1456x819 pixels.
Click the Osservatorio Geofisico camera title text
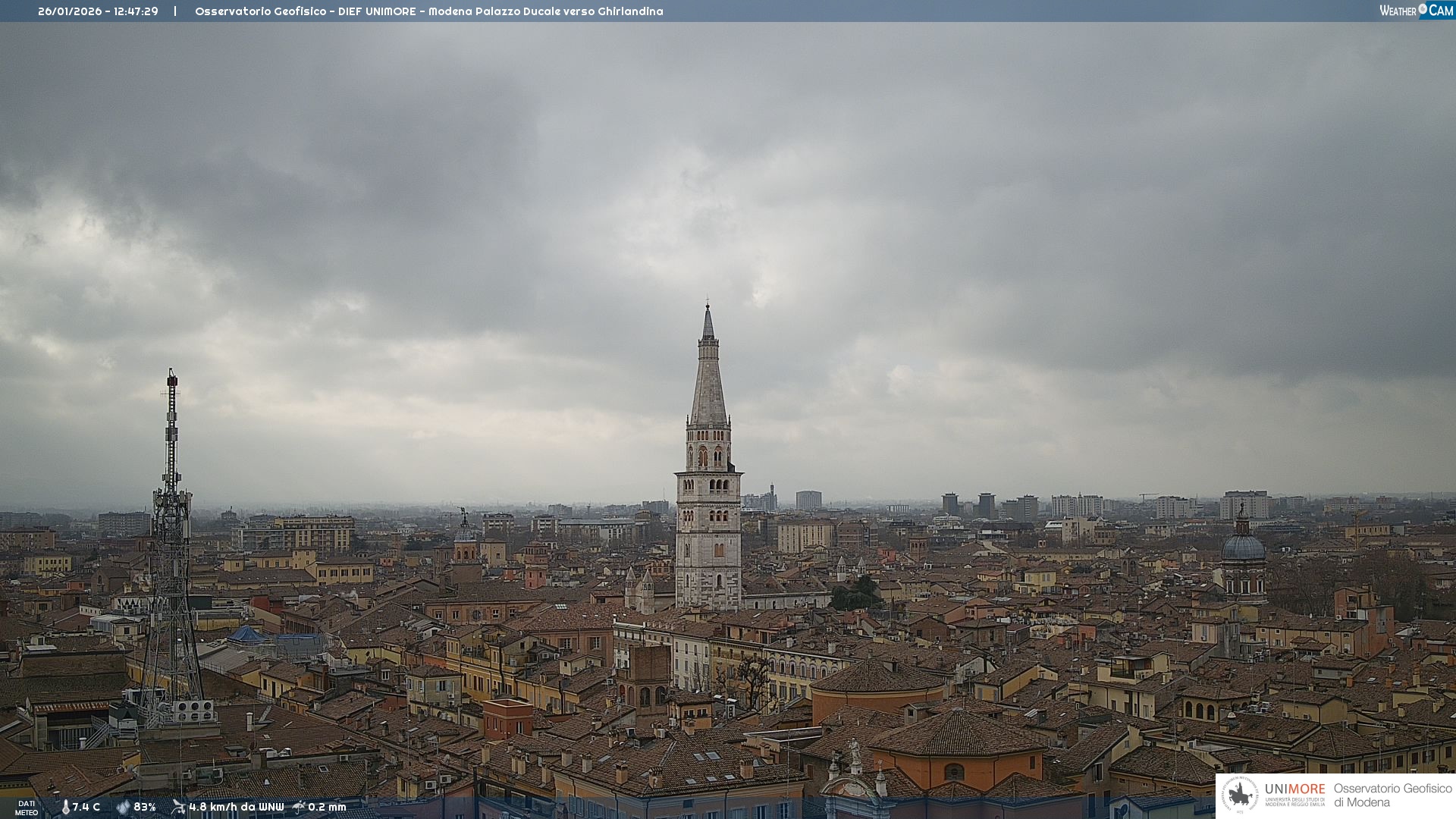428,11
